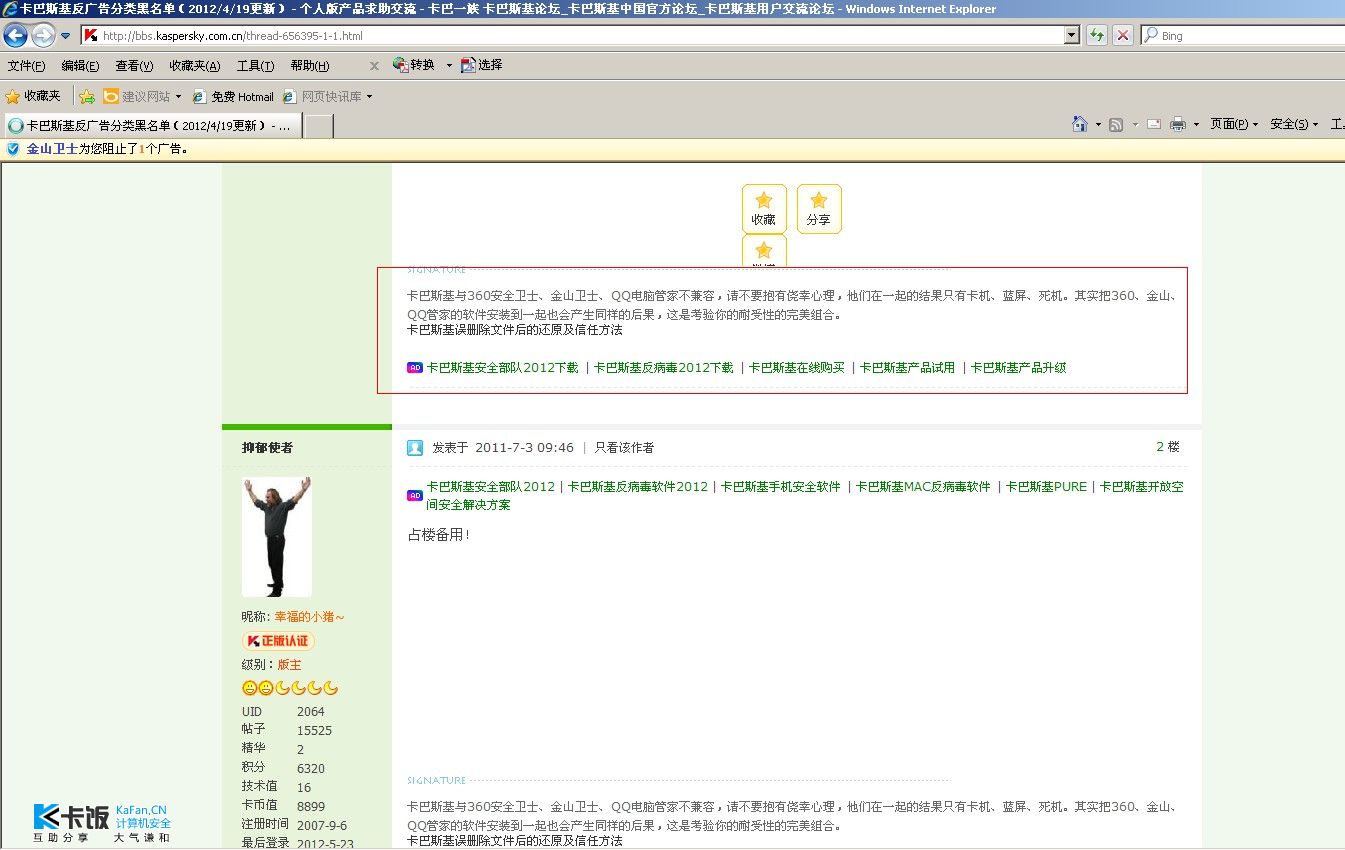1345x850 pixels.
Task: Click the RSS feeds icon
Action: [1116, 124]
